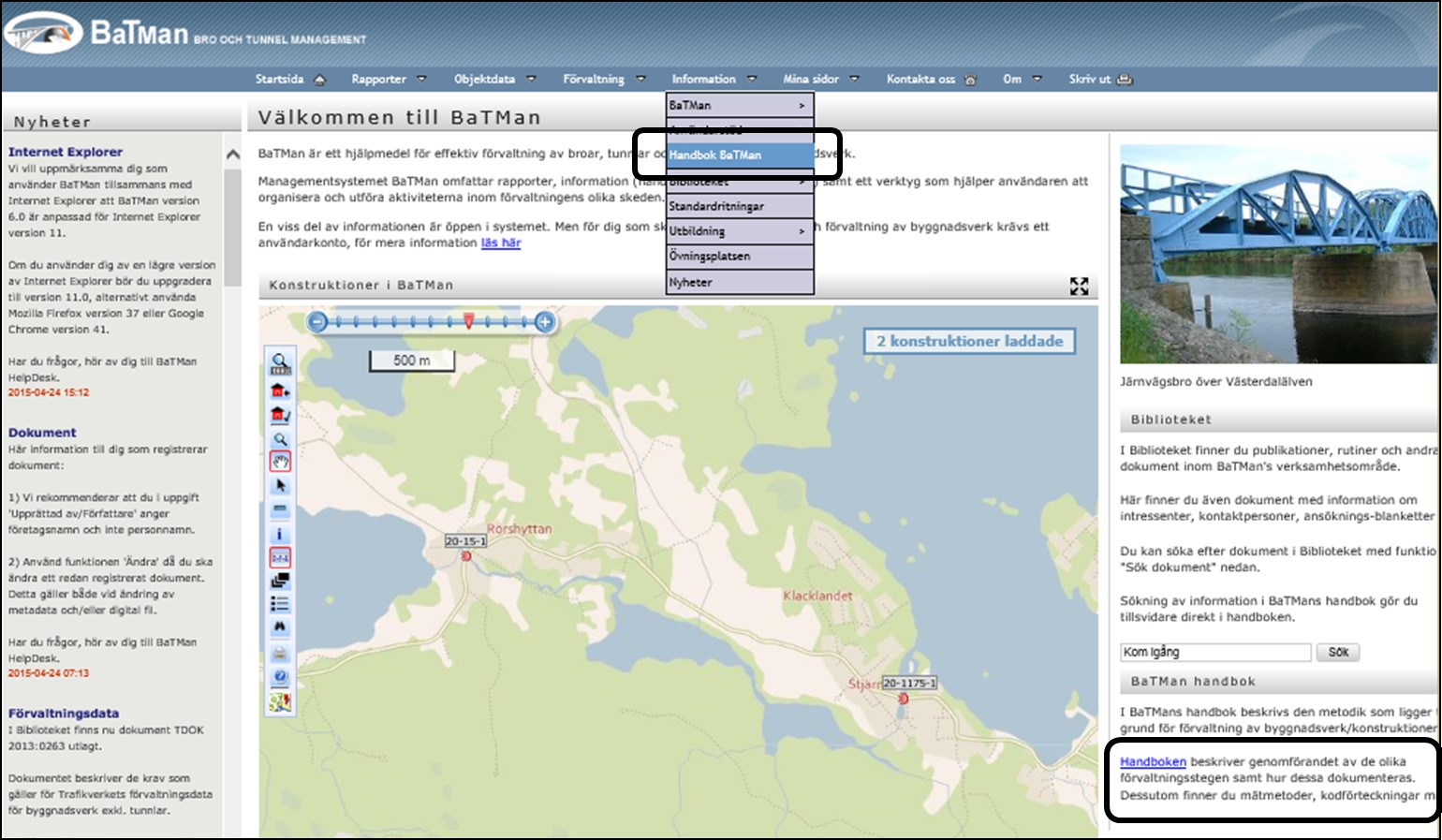Click the 500 m scale bar

[412, 361]
